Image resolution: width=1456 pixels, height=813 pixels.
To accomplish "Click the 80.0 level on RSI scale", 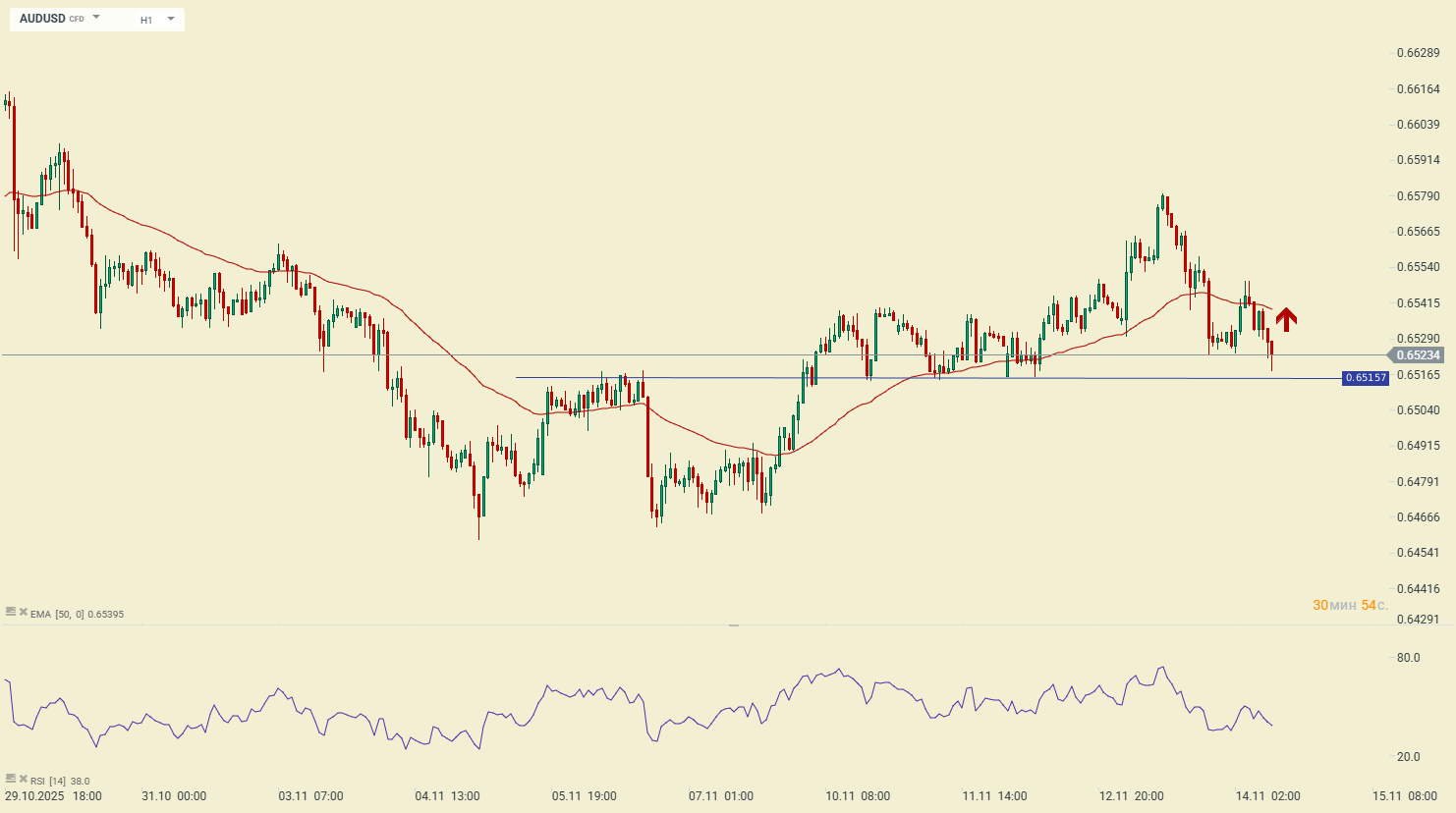I will coord(1408,658).
